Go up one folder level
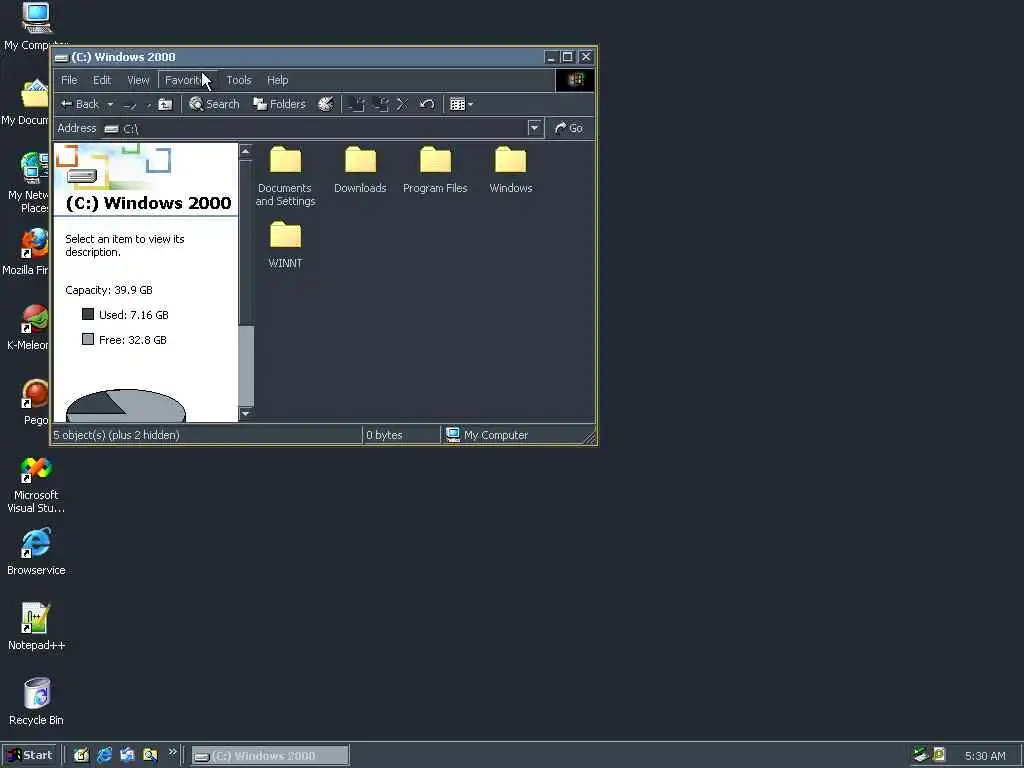The image size is (1024, 768). (x=165, y=104)
